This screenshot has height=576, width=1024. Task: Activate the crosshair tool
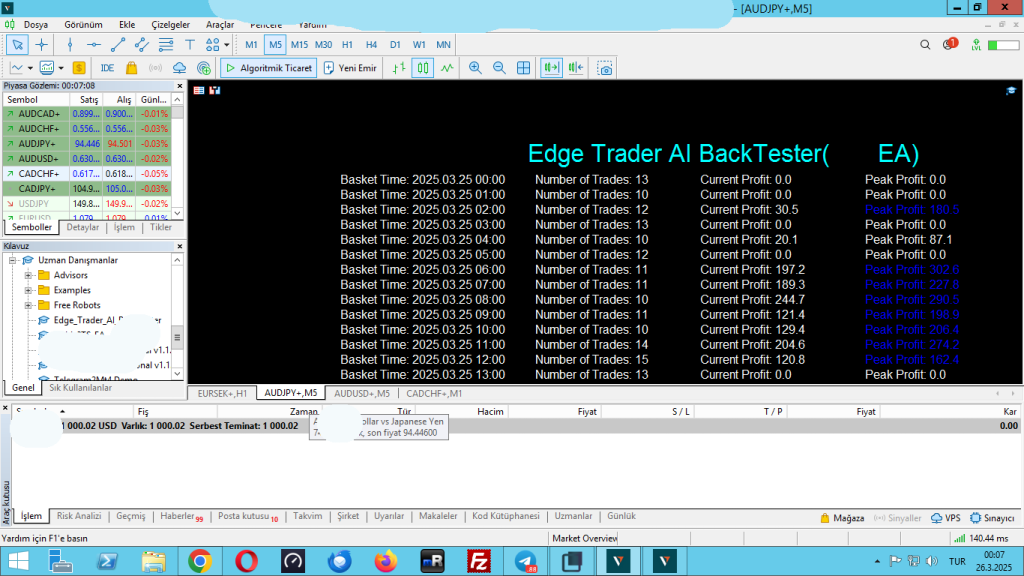tap(41, 45)
